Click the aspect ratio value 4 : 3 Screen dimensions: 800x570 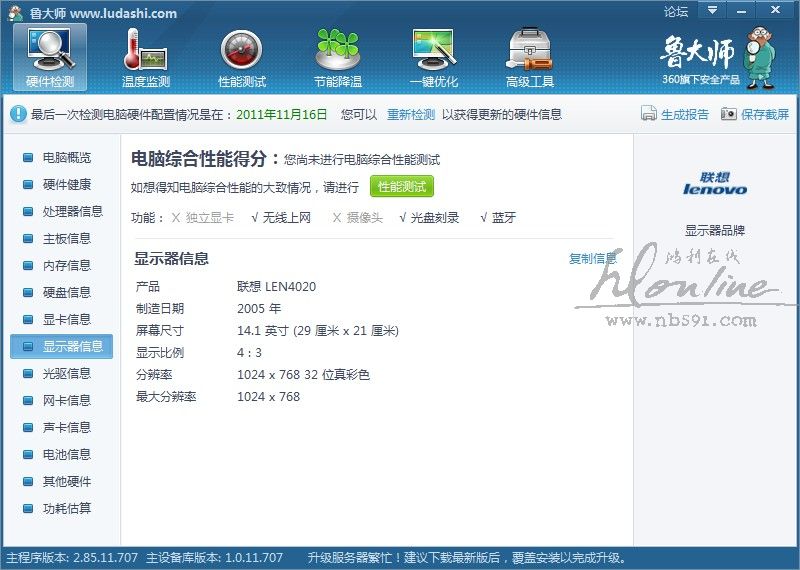(249, 353)
